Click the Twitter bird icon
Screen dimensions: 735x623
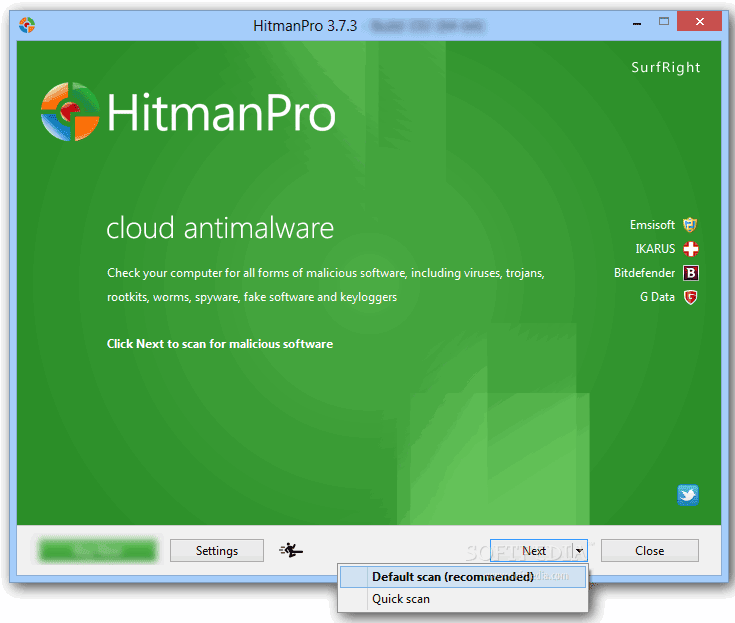point(688,495)
